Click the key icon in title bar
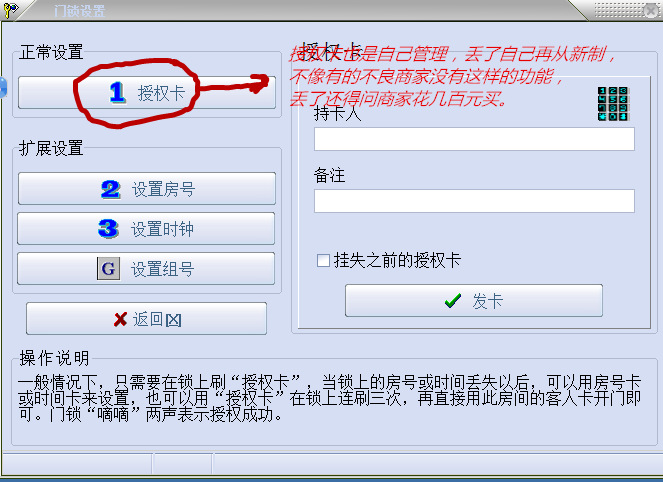 [10, 10]
